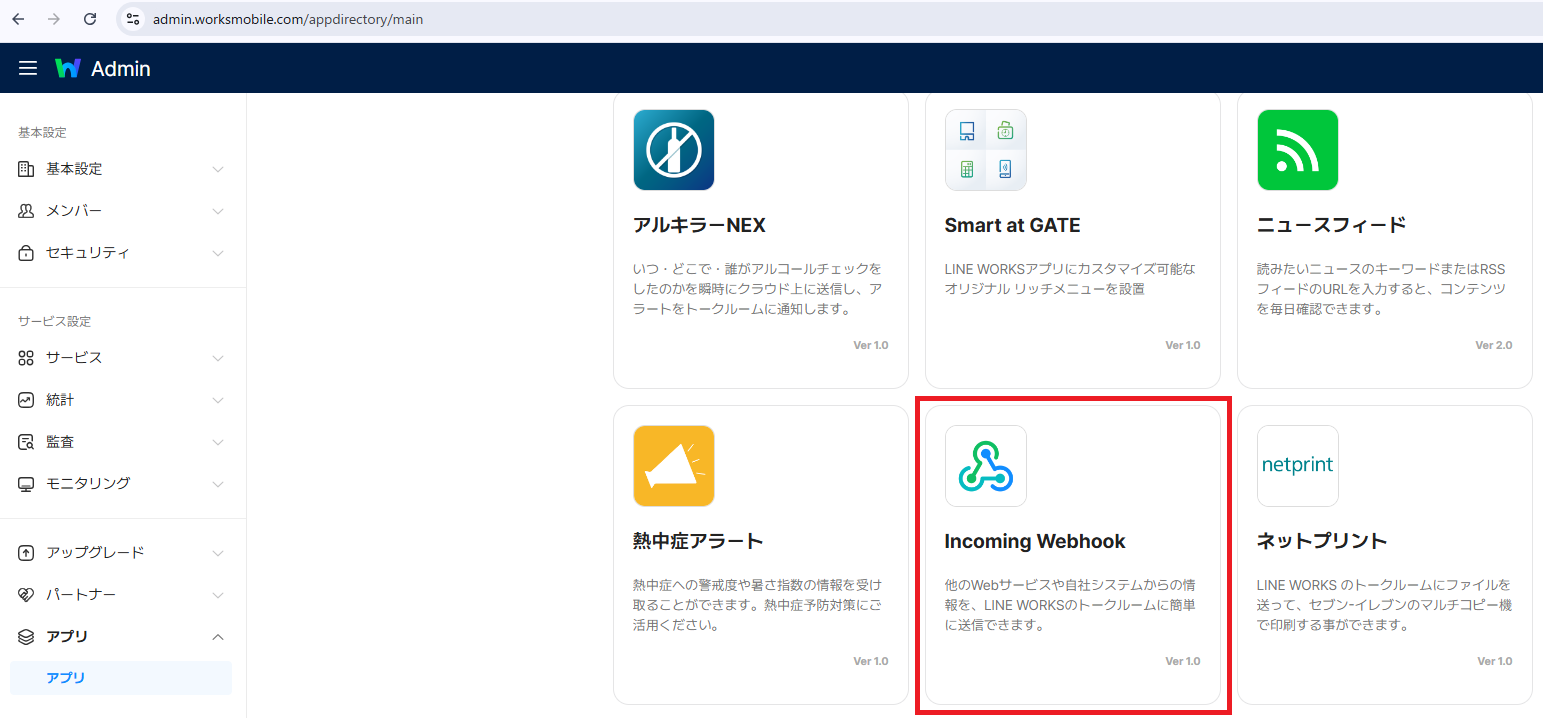
Task: Click the Incoming Webhook app icon
Action: 986,466
